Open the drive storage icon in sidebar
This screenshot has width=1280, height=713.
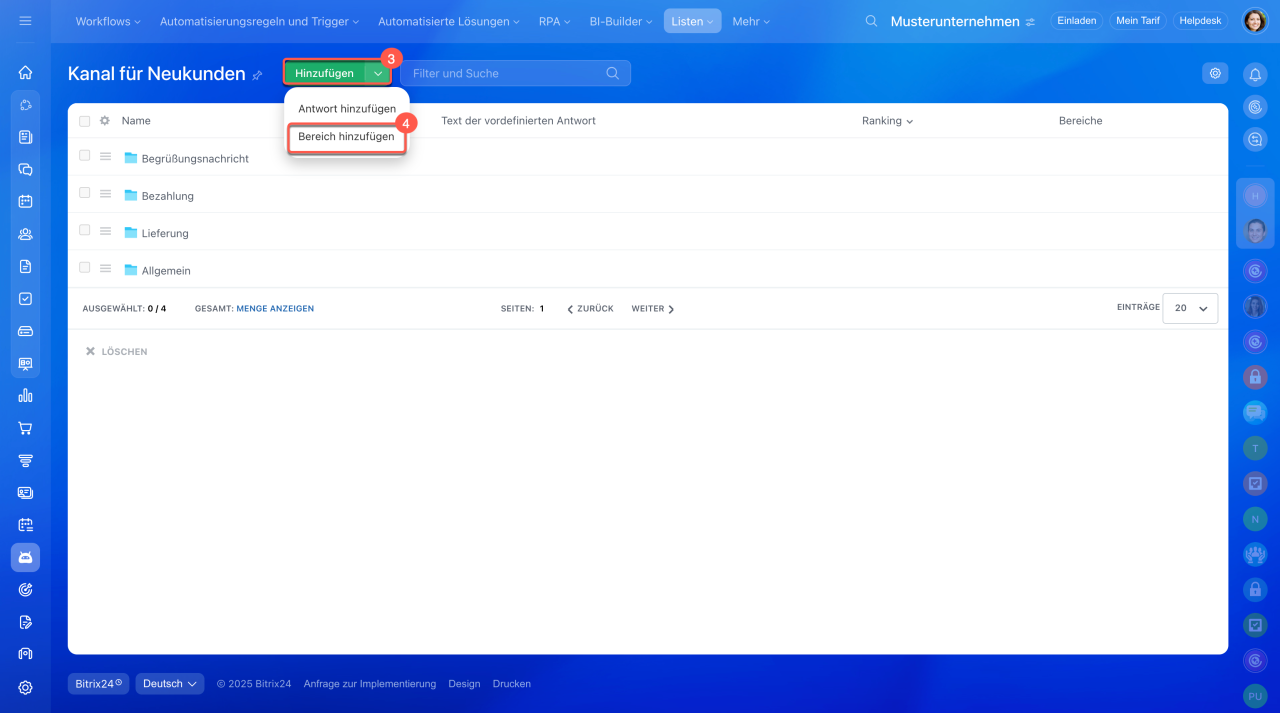tap(25, 331)
